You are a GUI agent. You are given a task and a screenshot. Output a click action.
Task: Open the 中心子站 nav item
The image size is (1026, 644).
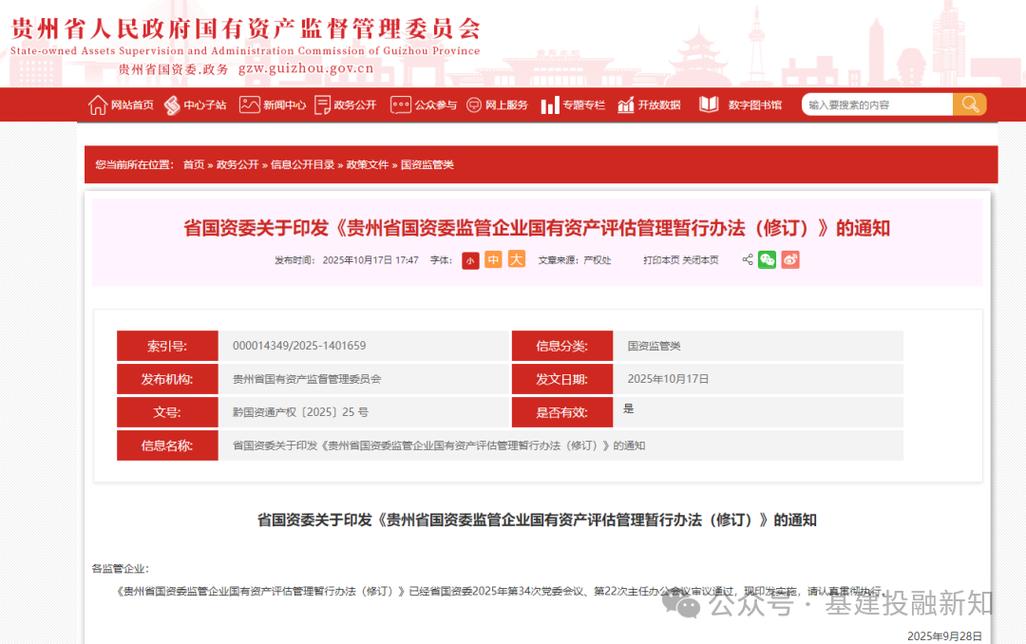(x=195, y=105)
